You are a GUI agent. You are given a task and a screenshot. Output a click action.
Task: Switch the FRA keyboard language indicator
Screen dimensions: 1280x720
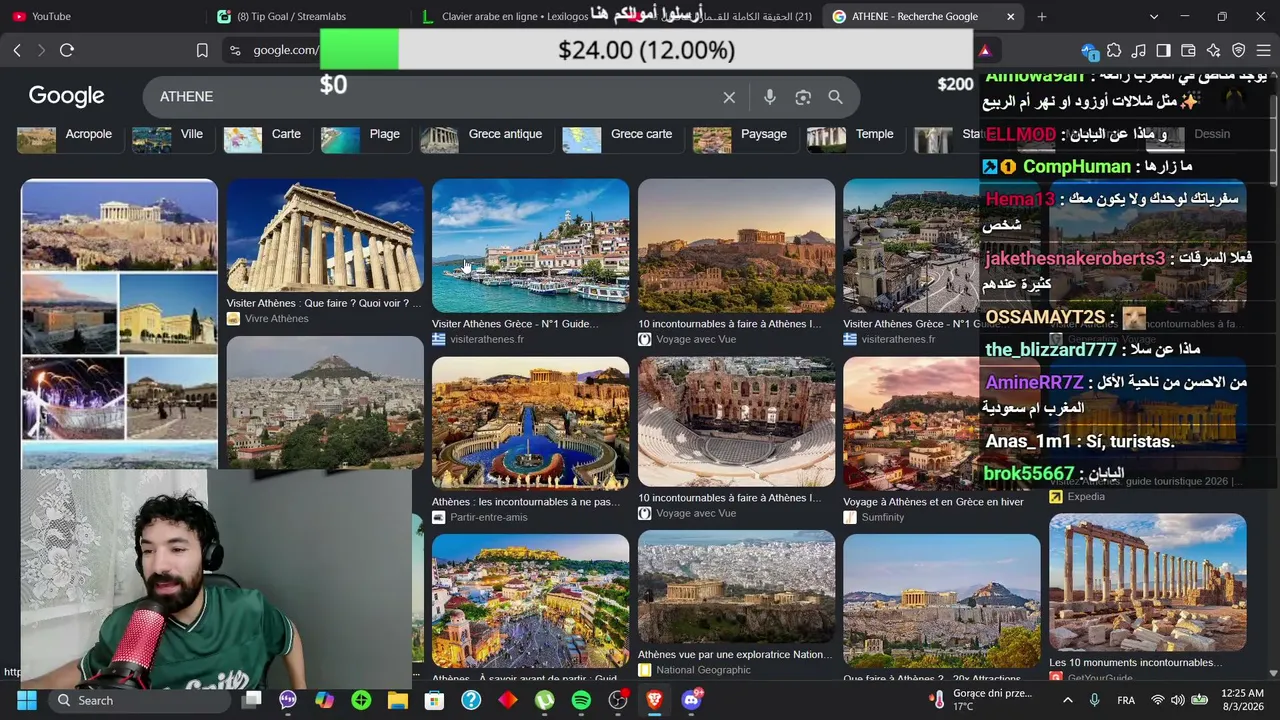[x=1126, y=700]
